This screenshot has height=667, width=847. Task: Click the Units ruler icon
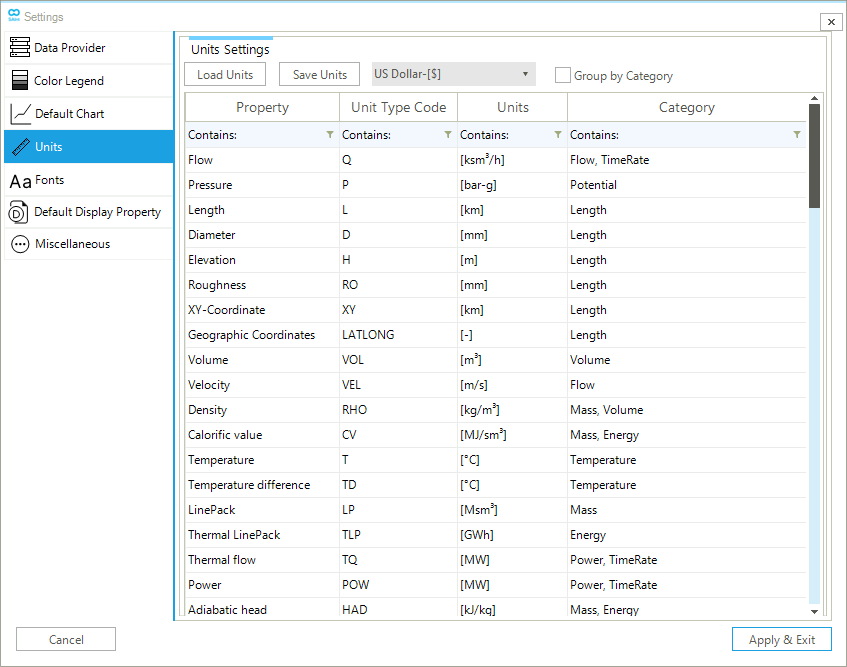click(19, 147)
